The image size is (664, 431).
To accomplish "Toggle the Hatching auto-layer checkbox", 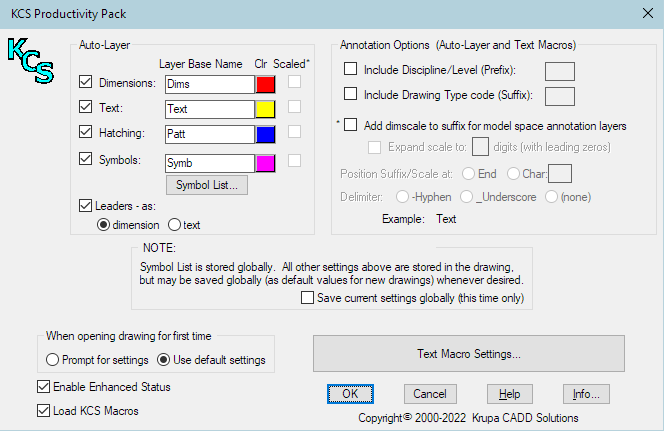I will (86, 132).
